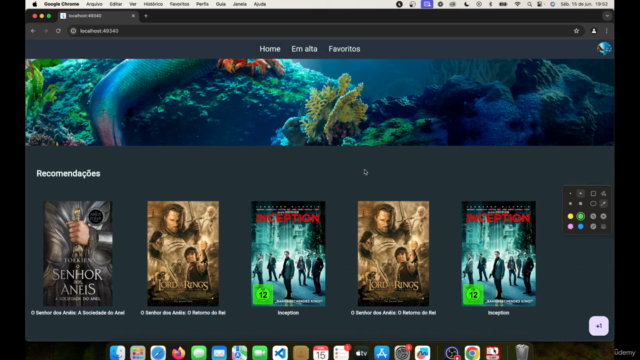Screen dimensions: 640x360
Task: Open the Trash in the Dock
Action: (x=522, y=352)
